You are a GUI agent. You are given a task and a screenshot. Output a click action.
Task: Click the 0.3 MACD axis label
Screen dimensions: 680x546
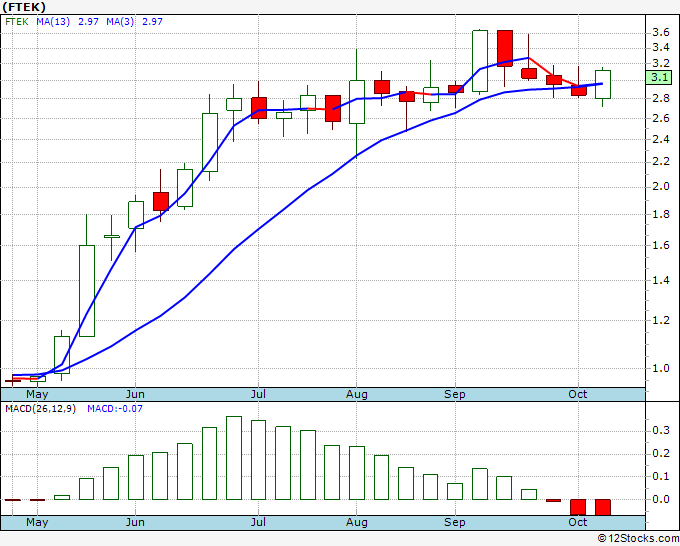[x=660, y=430]
